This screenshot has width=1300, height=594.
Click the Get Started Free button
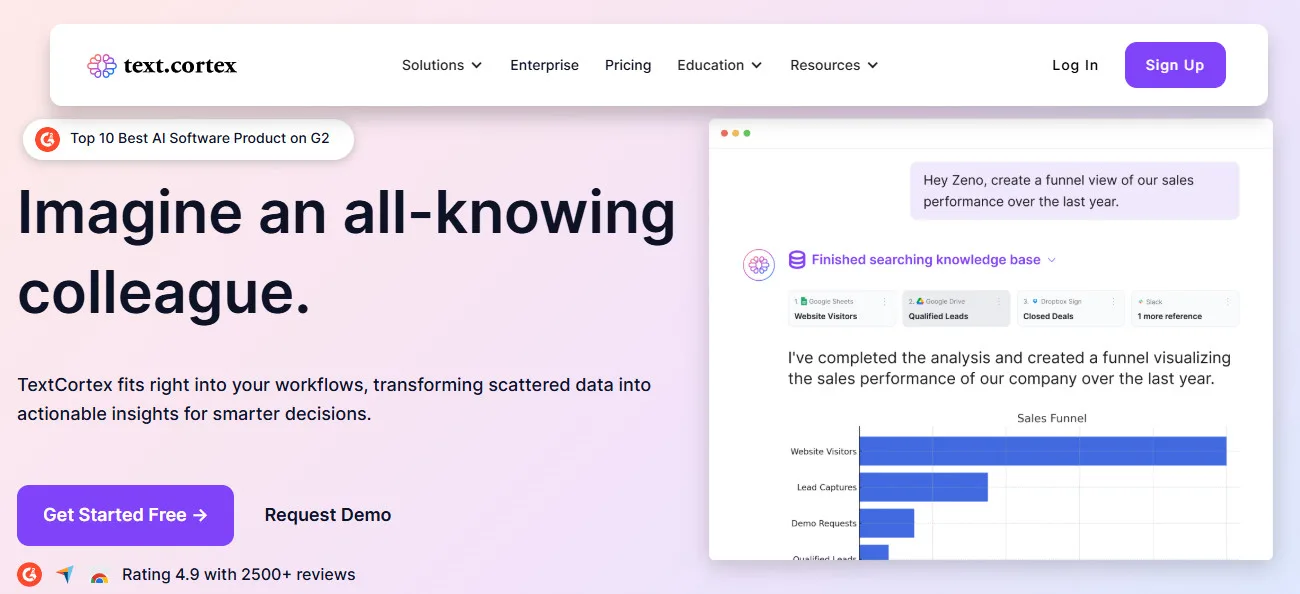click(125, 515)
